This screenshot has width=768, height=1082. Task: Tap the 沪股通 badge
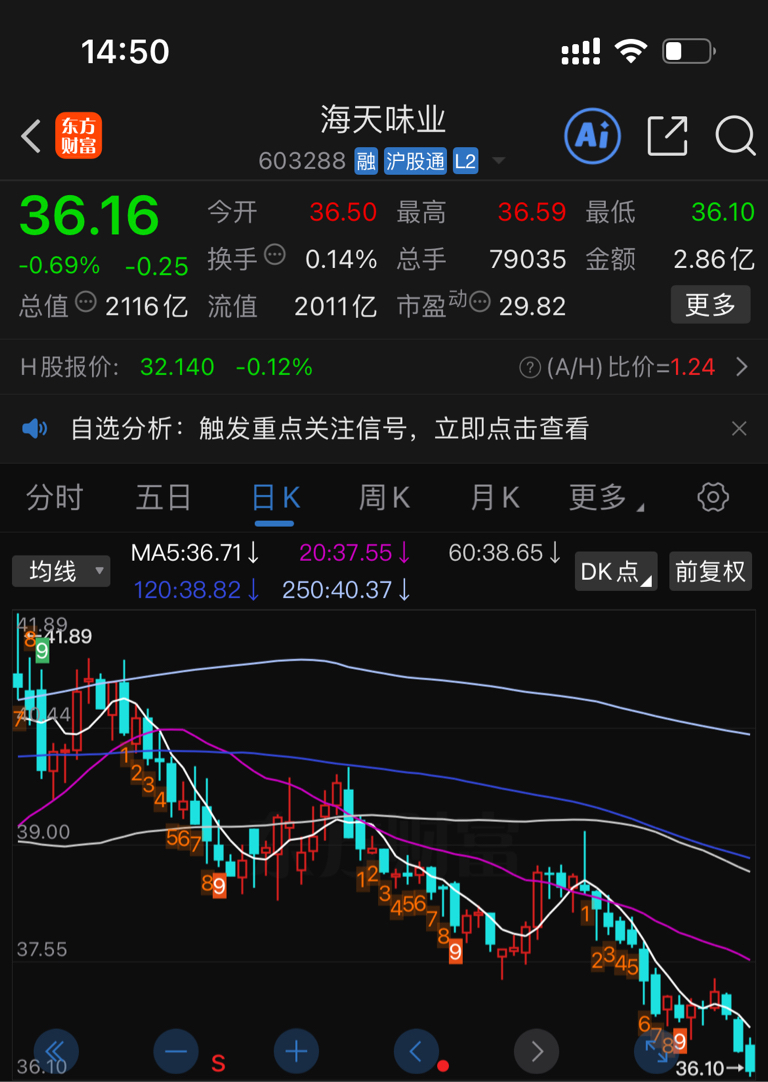point(415,161)
